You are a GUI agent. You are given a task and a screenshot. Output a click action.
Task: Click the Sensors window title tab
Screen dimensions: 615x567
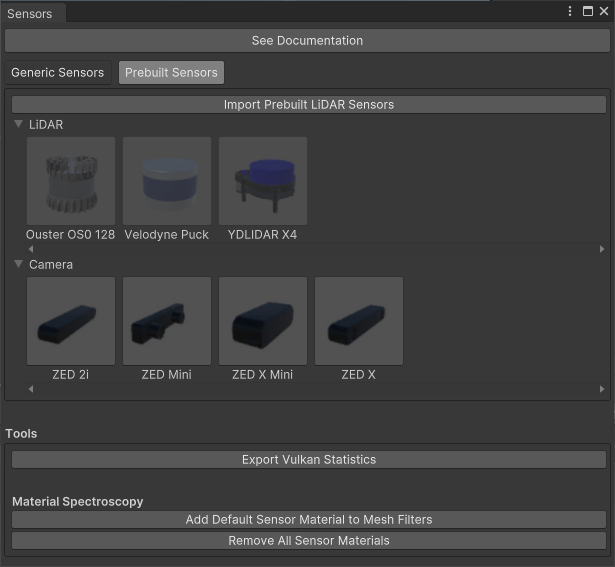(33, 13)
